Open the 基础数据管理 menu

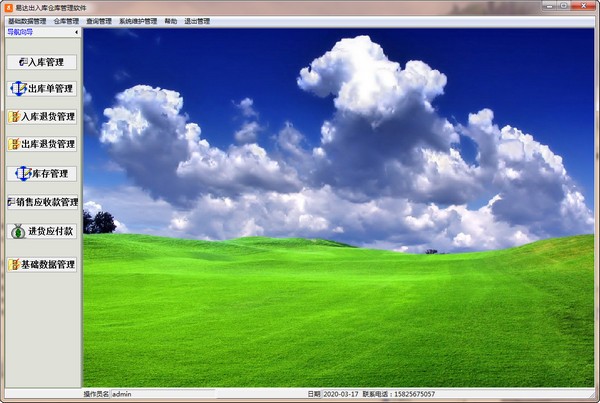pyautogui.click(x=27, y=21)
